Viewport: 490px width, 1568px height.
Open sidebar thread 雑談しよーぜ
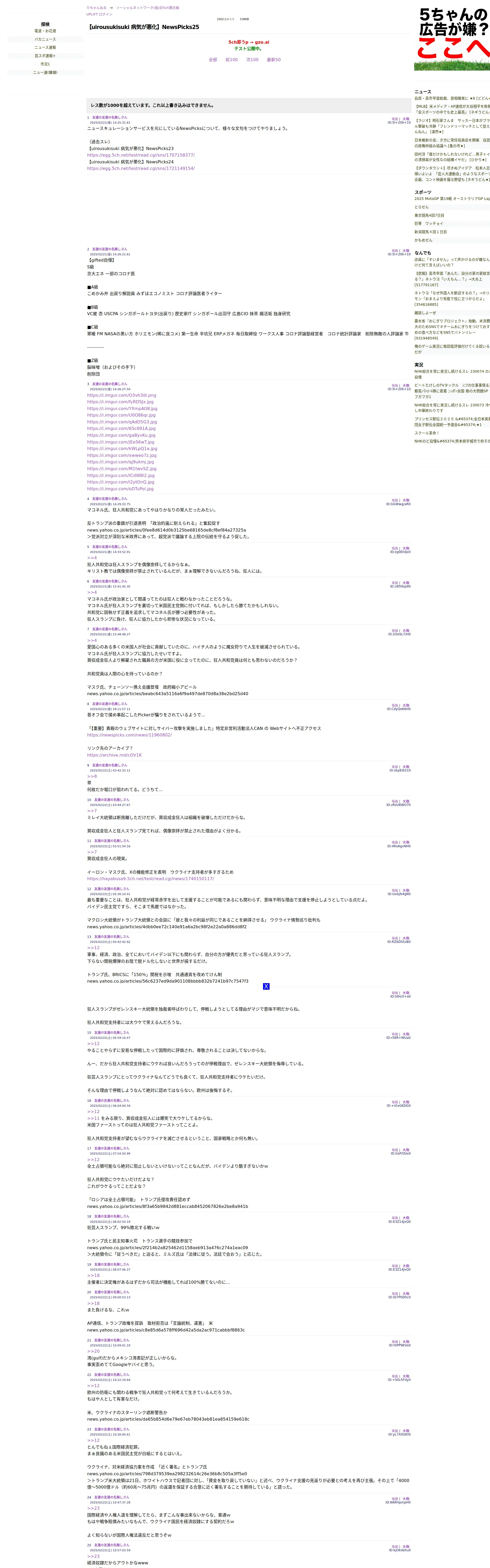pos(425,313)
